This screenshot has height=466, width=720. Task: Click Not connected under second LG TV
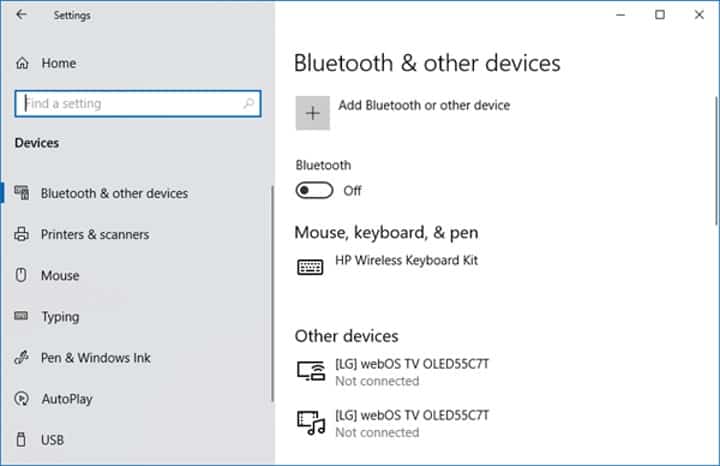pyautogui.click(x=377, y=432)
